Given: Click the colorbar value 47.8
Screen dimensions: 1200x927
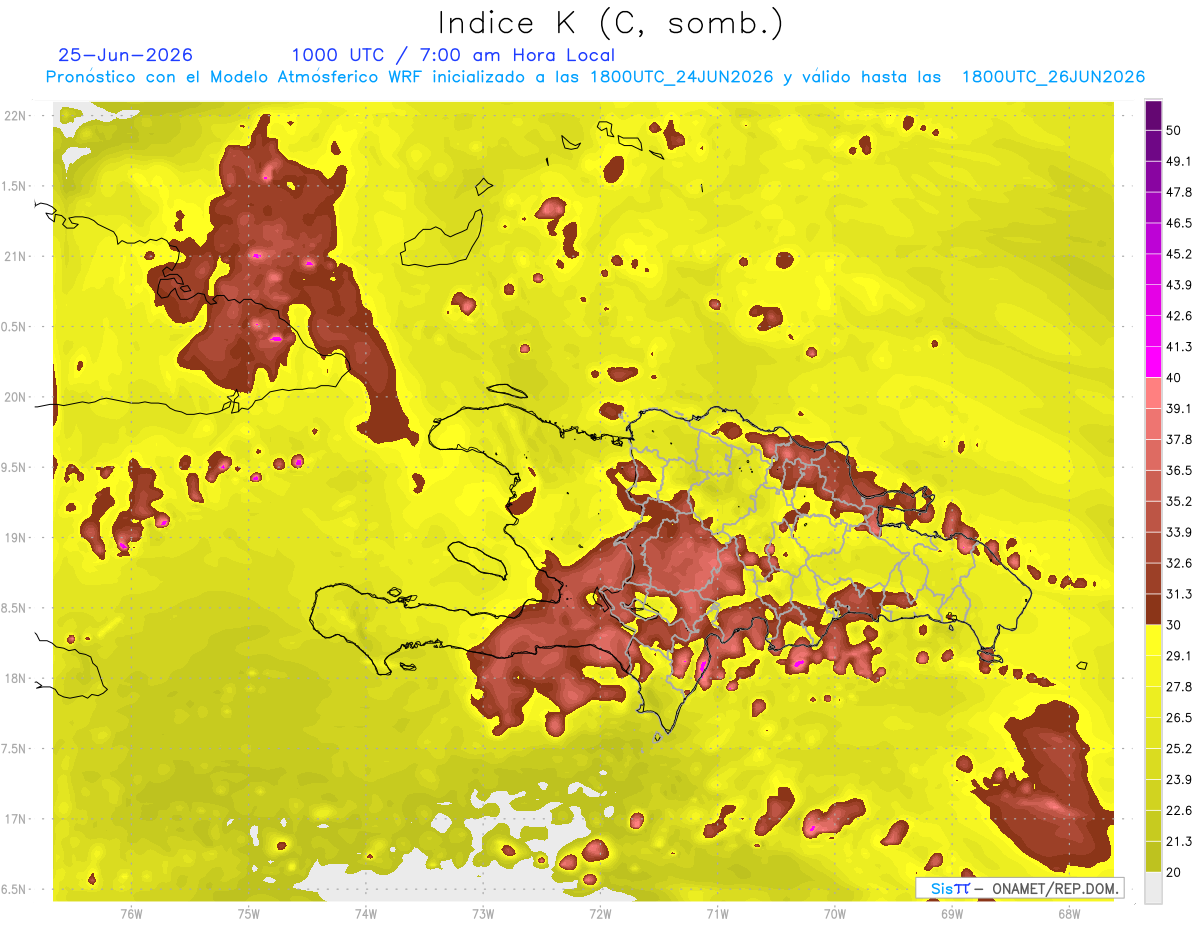Looking at the screenshot, I should coord(1179,192).
